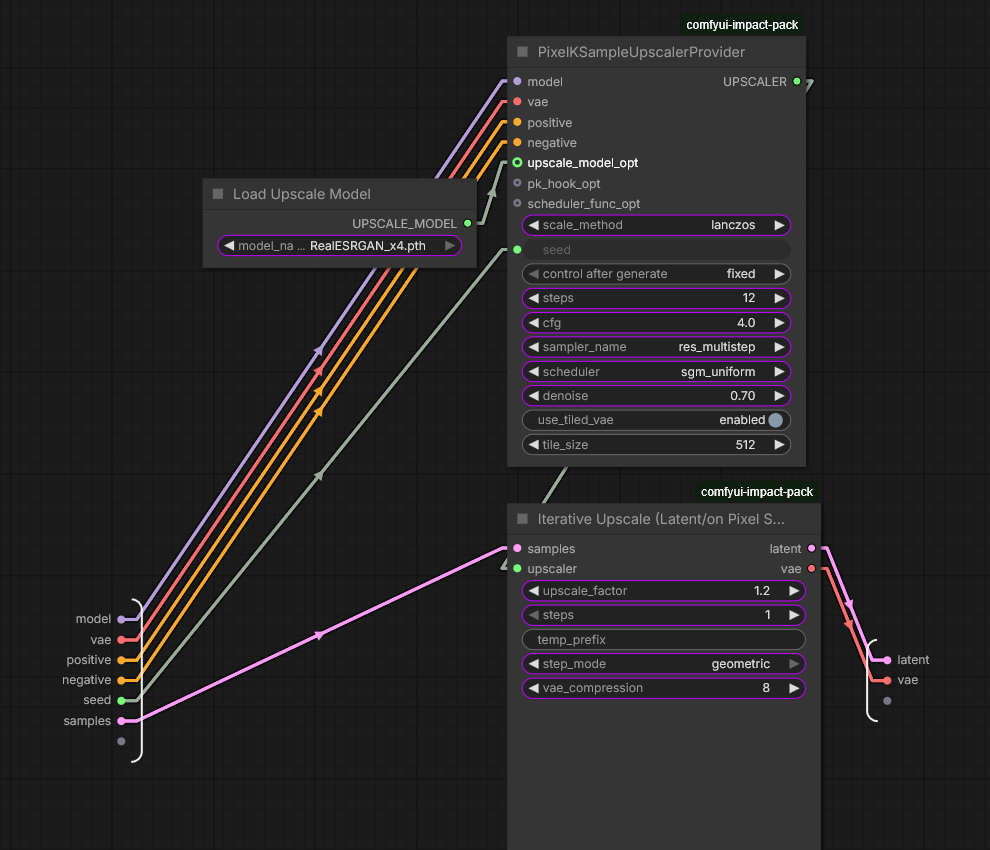The width and height of the screenshot is (990, 850).
Task: Click the model input socket on PixelKSampleUpscalerProvider
Action: [x=517, y=81]
